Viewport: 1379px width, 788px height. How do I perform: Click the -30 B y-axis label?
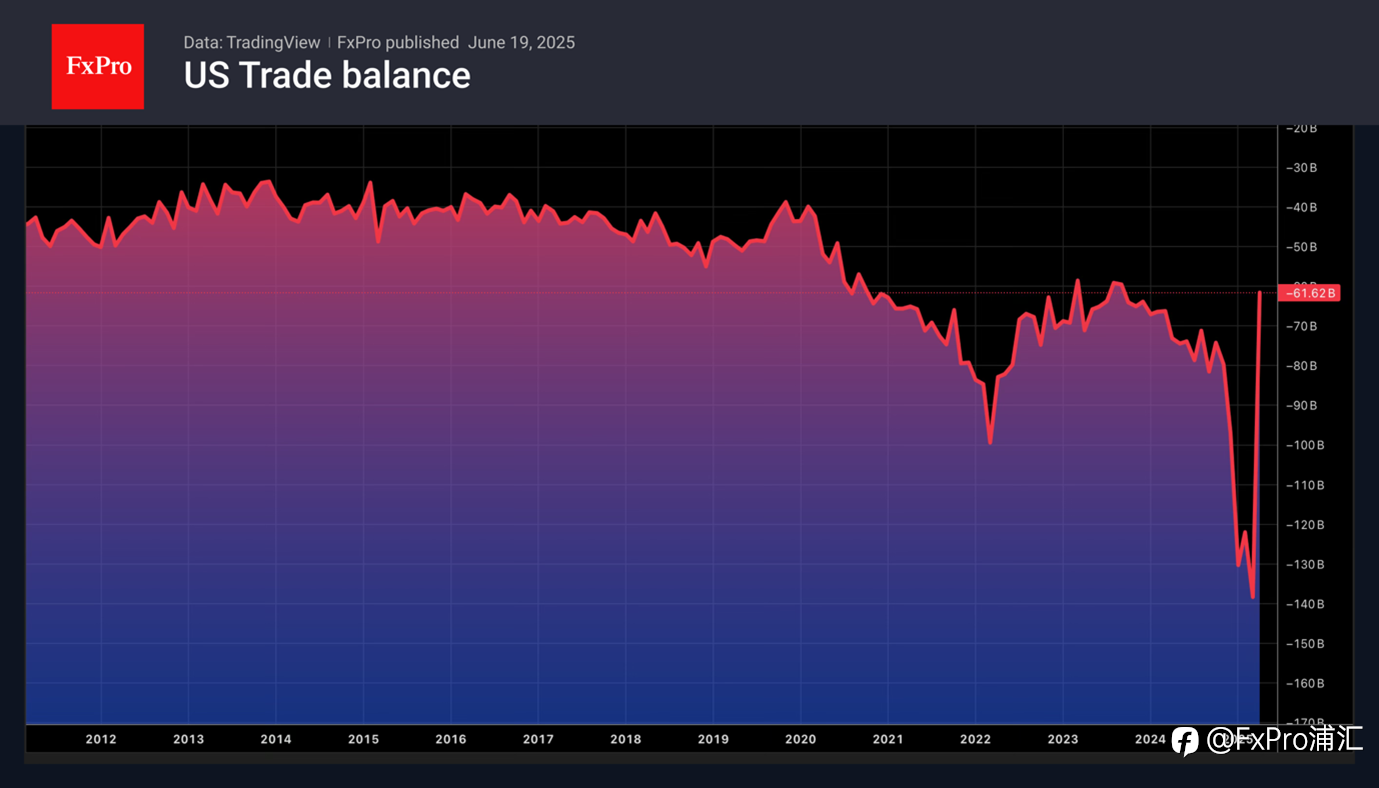point(1302,167)
